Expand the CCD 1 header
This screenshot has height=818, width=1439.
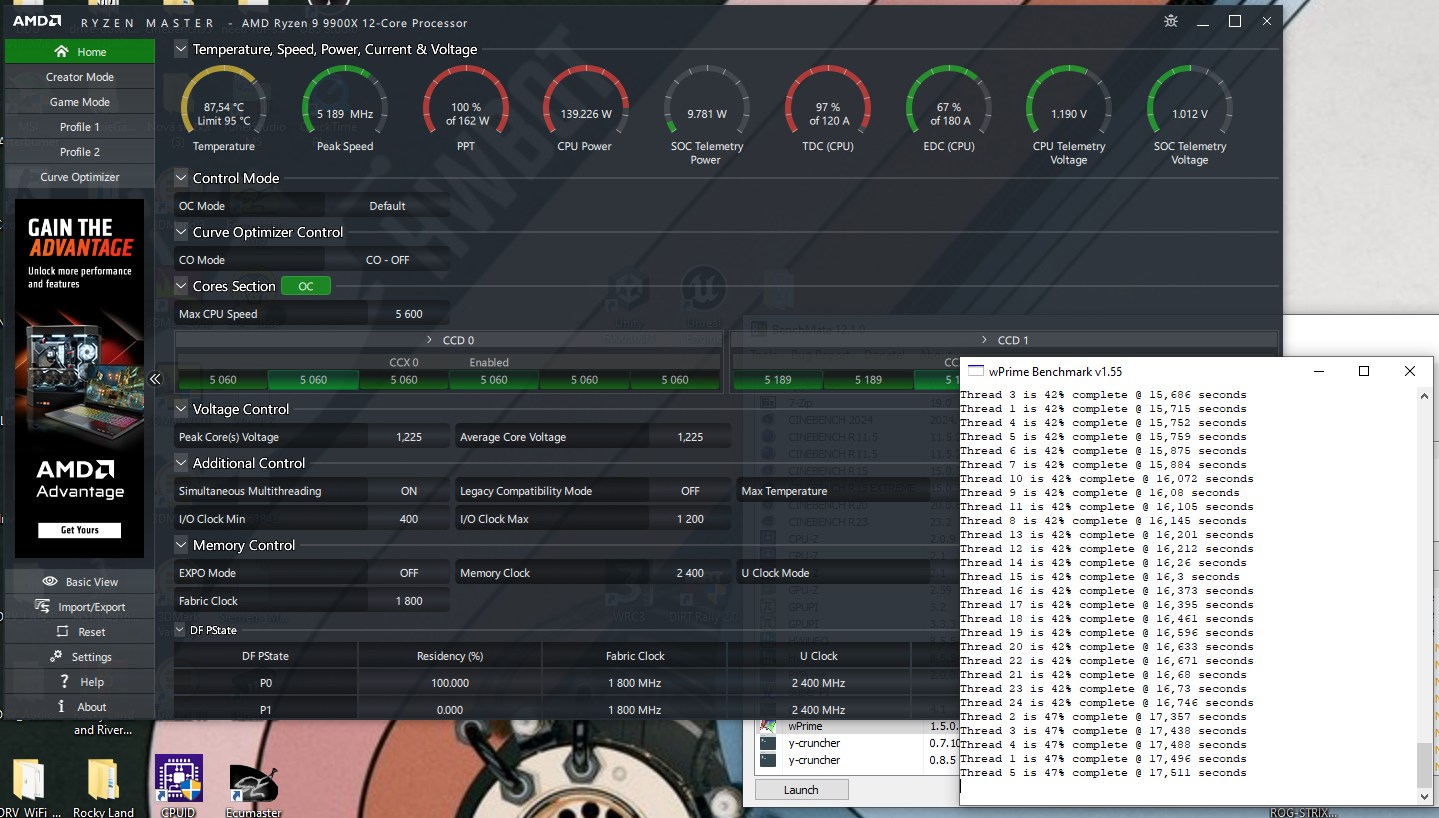pyautogui.click(x=1004, y=340)
